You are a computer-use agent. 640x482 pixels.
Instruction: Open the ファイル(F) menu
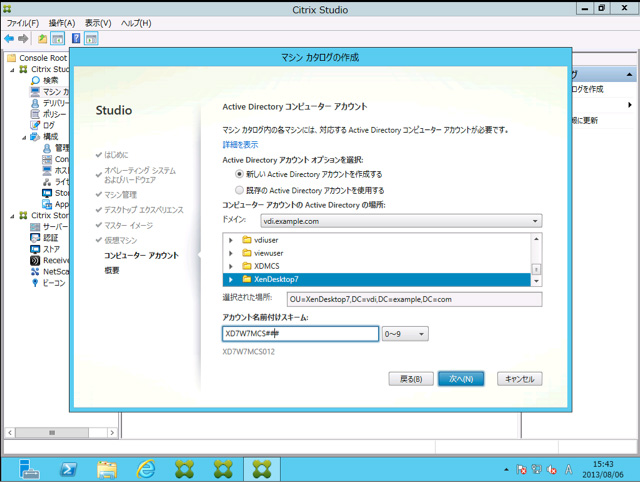coord(22,23)
